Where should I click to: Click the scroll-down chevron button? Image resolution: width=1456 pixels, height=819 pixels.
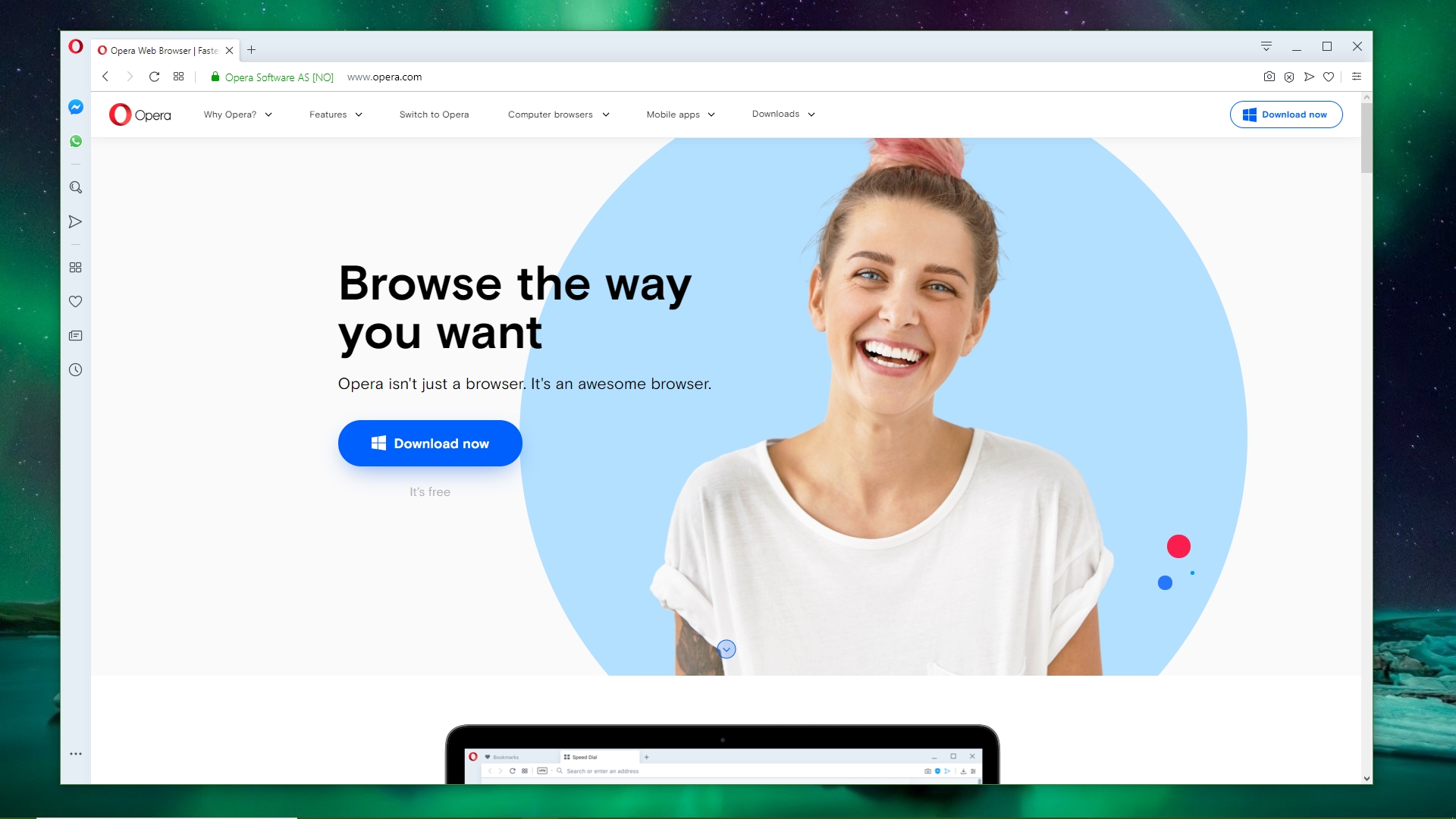(x=726, y=649)
